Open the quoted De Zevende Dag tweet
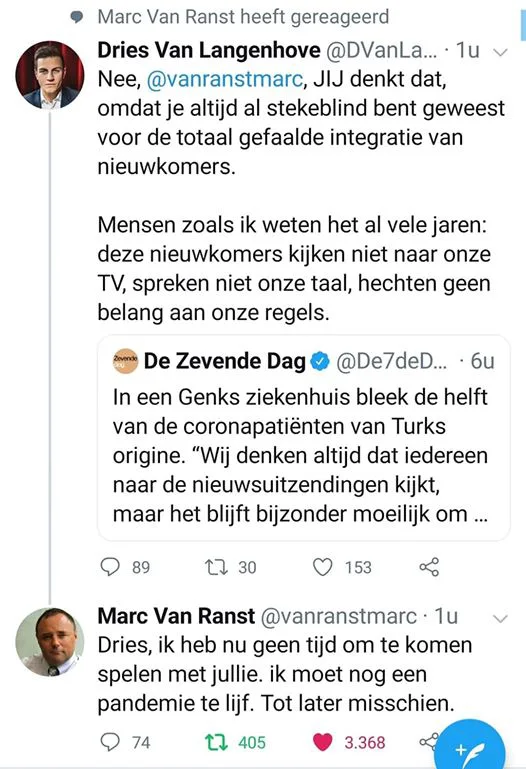The width and height of the screenshot is (526, 769). (x=303, y=437)
